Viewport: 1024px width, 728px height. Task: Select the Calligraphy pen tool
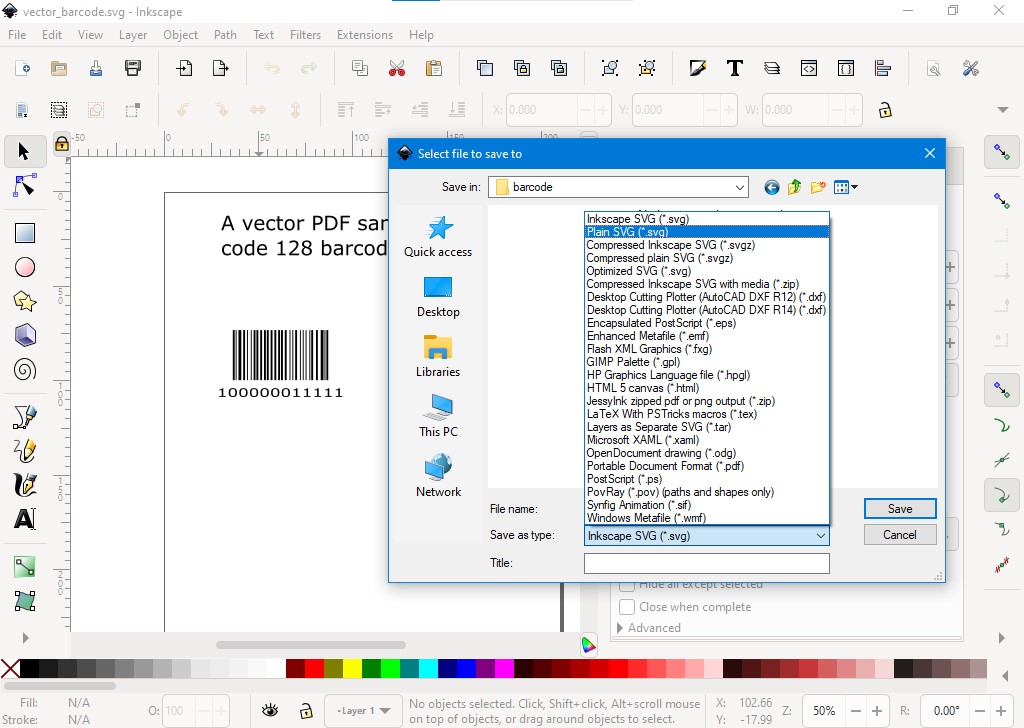tap(25, 485)
